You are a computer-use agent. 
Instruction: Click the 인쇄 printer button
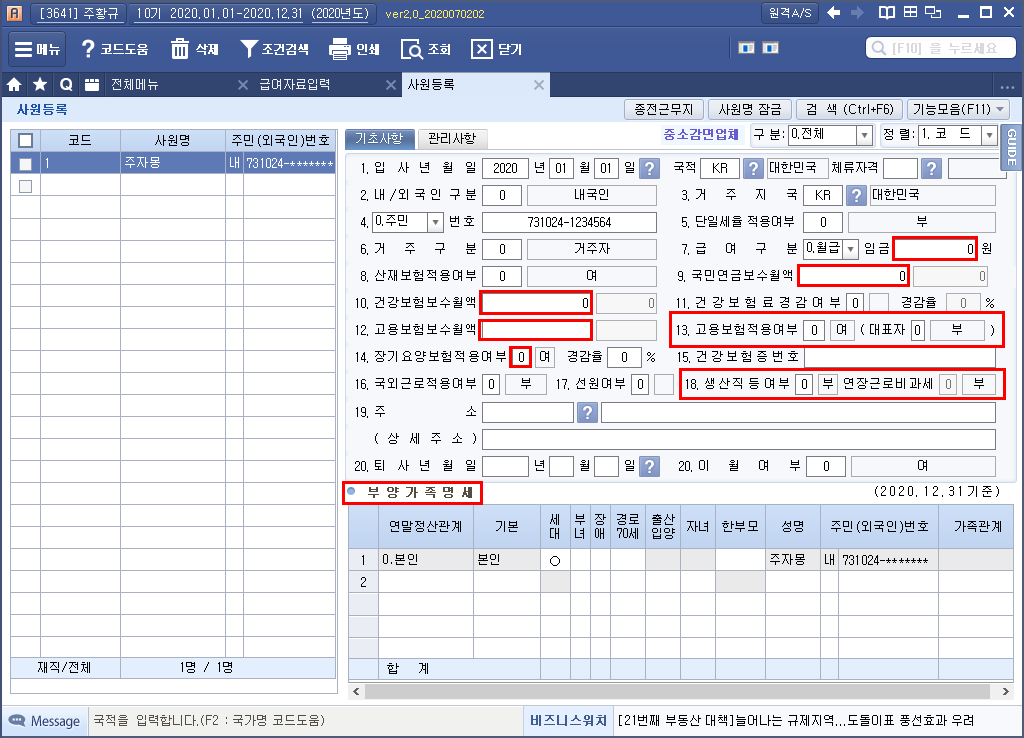[355, 49]
